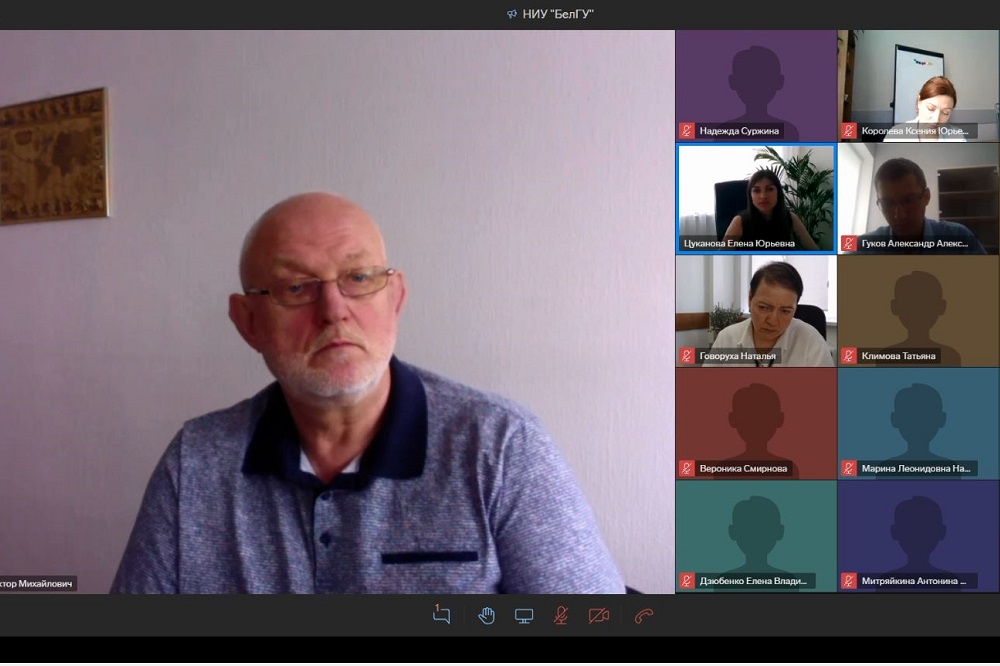Viewport: 1000px width, 666px height.
Task: Raise hand using the hand icon
Action: pos(487,615)
